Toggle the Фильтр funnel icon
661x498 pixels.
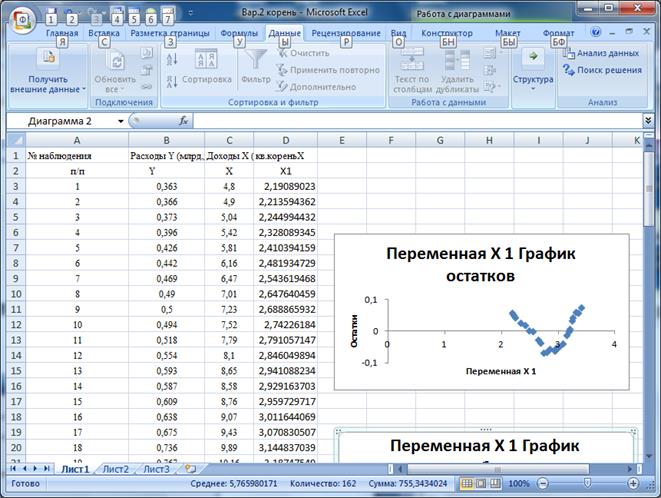click(x=255, y=59)
